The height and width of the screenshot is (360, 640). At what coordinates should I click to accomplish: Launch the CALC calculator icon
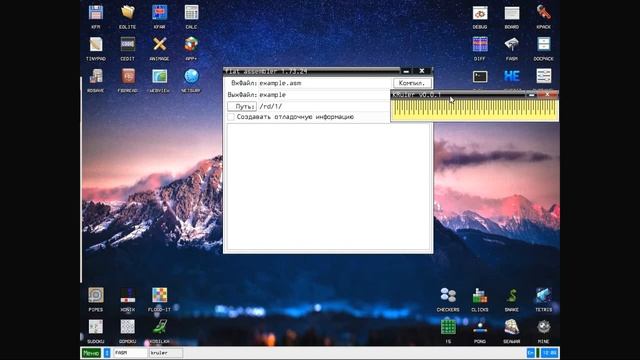[x=191, y=13]
